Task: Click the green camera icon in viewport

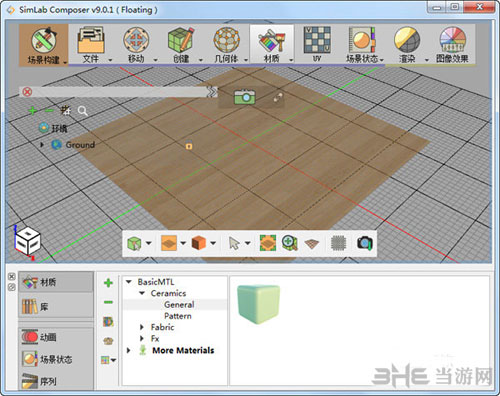Action: [x=244, y=97]
